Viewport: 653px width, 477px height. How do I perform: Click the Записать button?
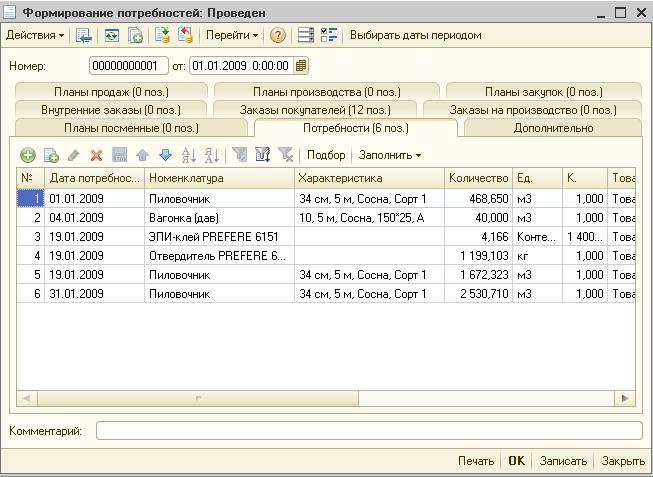coord(563,461)
